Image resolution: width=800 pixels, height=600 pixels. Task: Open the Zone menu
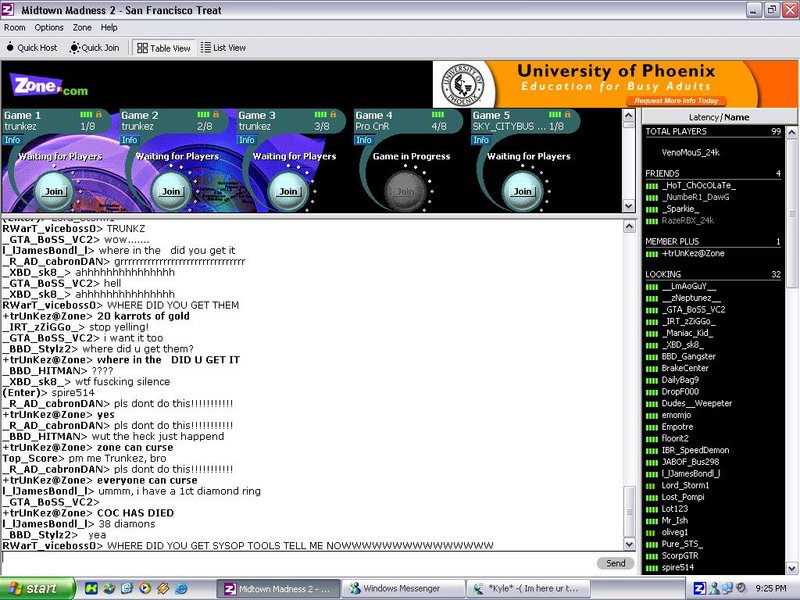pos(82,28)
